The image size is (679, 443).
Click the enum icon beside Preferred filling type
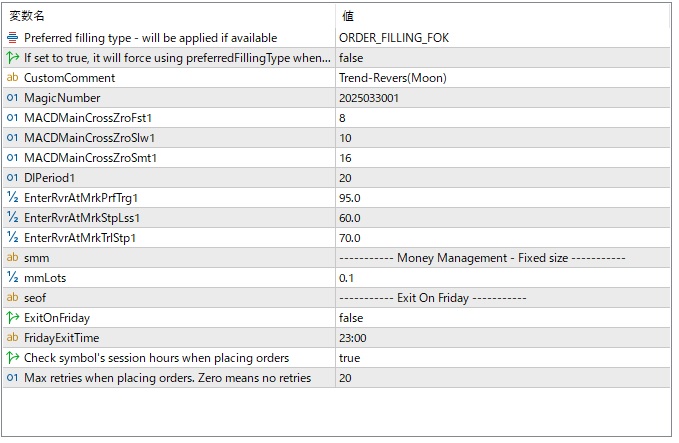(x=13, y=38)
